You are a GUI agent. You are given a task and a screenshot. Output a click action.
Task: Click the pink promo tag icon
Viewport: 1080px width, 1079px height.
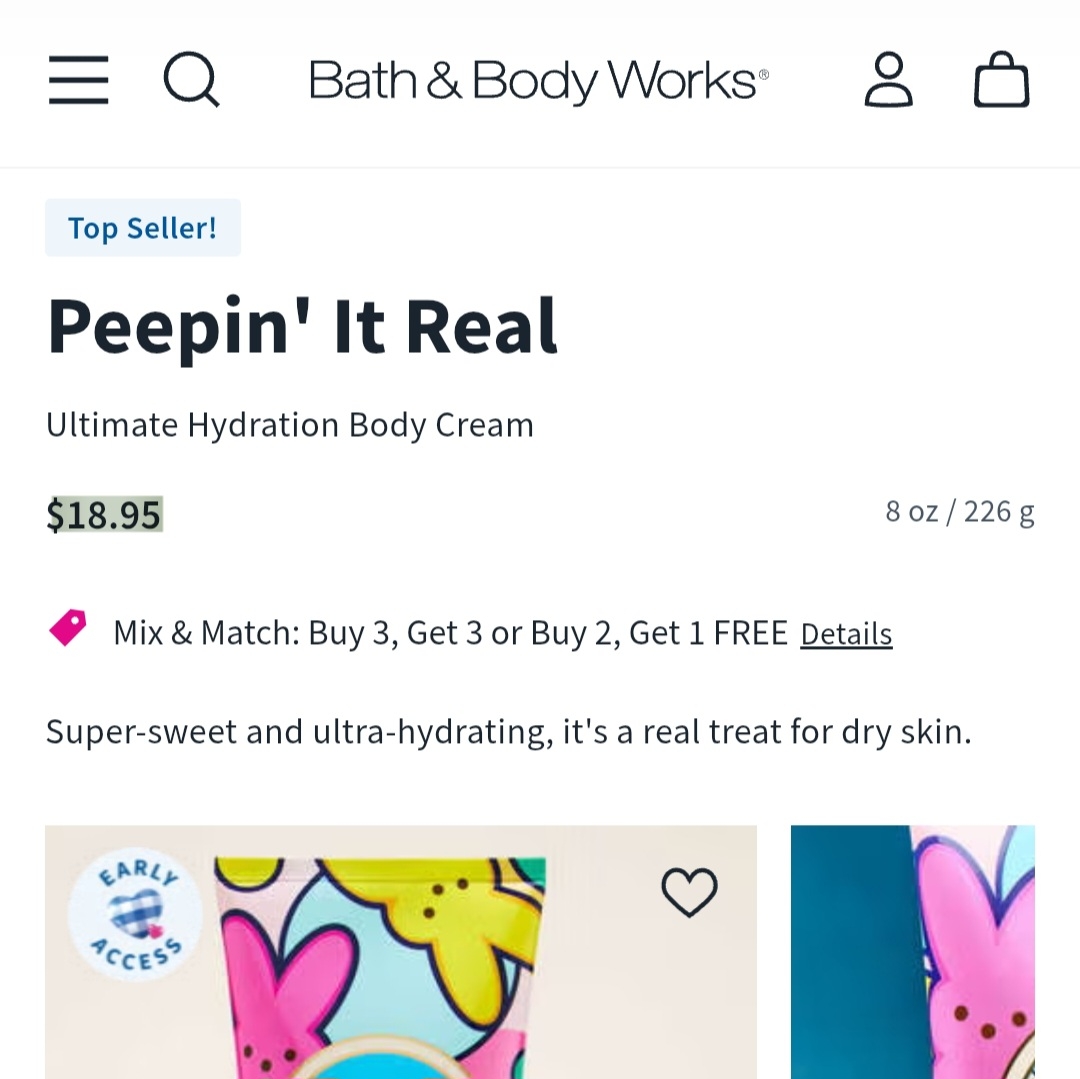68,629
